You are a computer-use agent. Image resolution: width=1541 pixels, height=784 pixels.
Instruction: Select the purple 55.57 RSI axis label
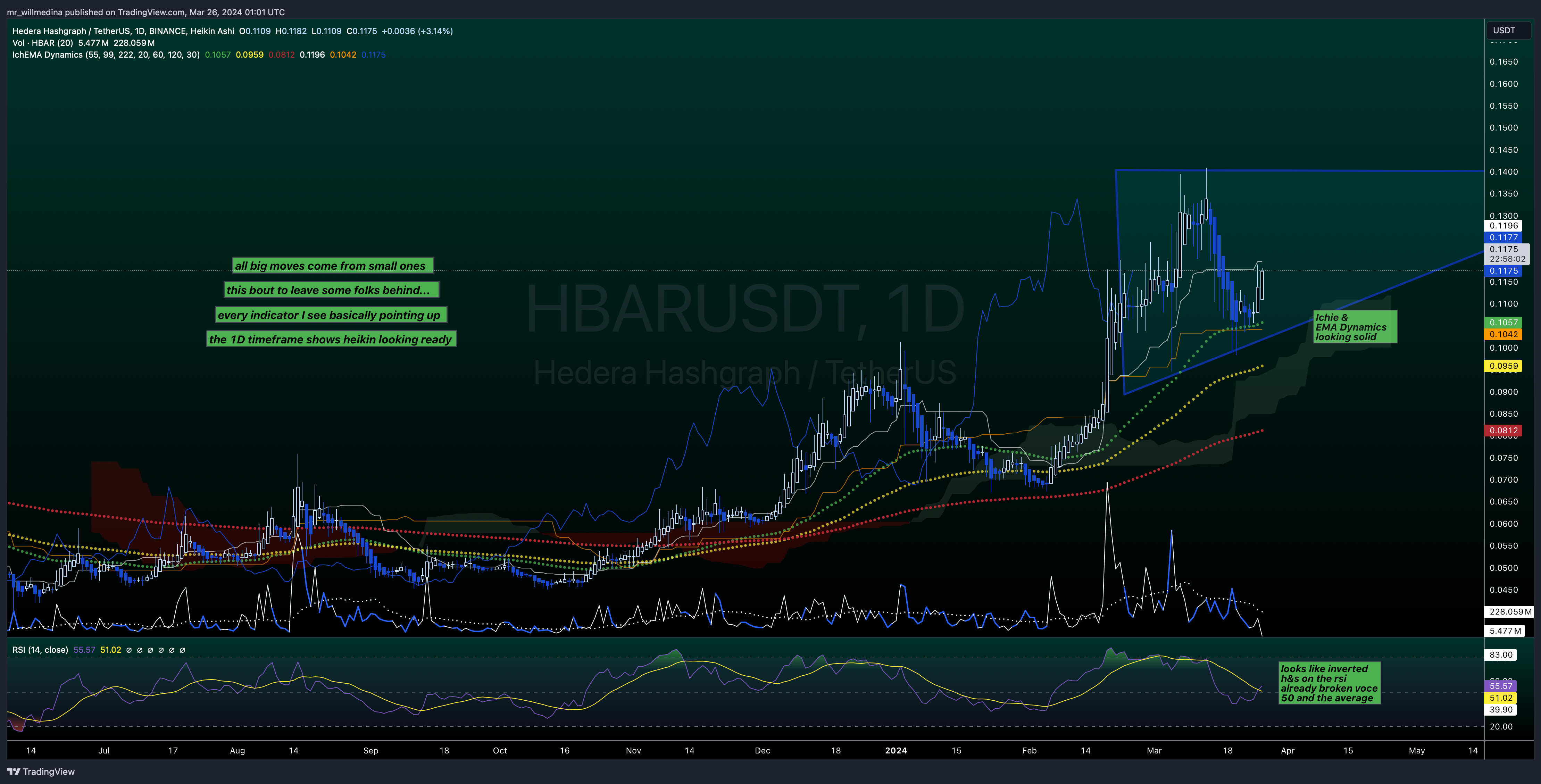click(1501, 686)
